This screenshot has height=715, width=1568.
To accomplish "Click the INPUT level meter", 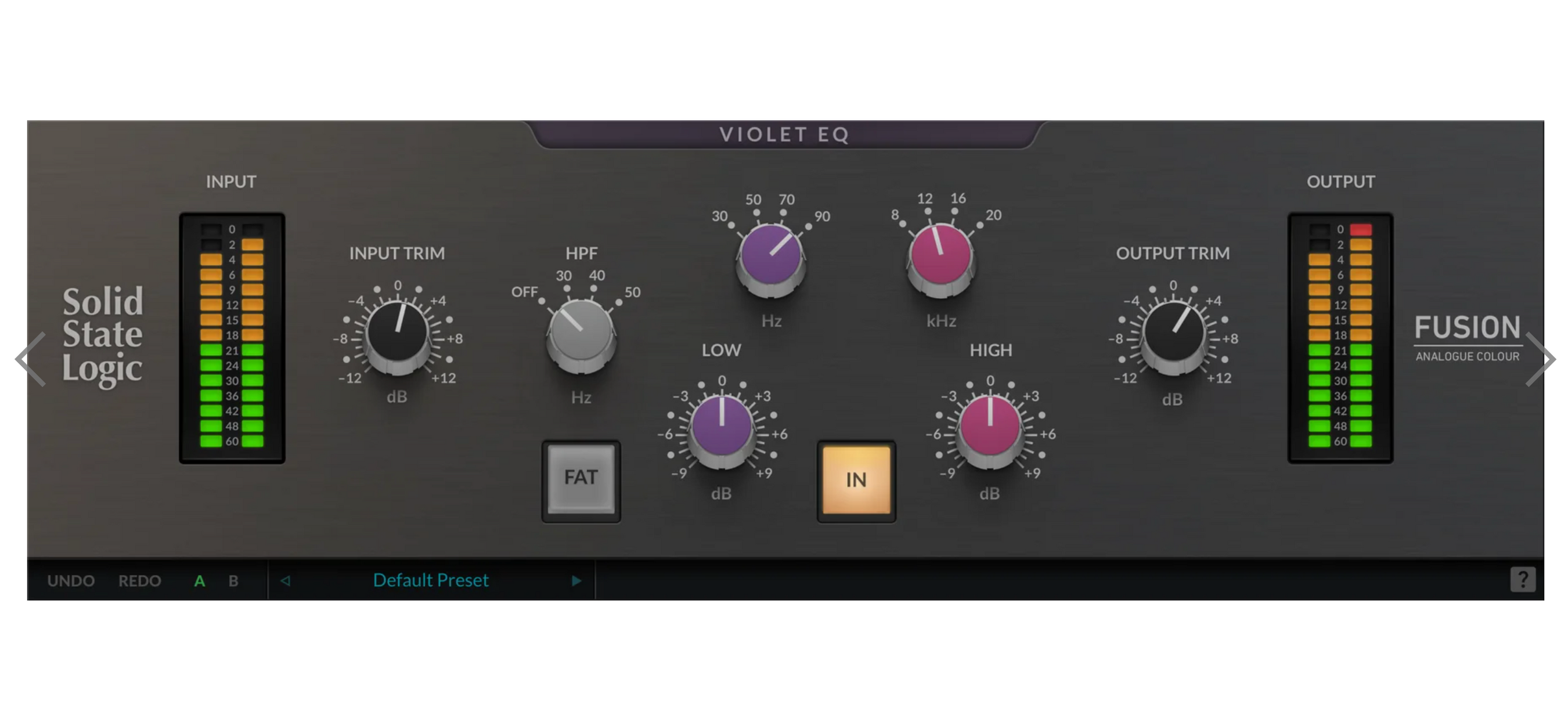I will 232,338.
